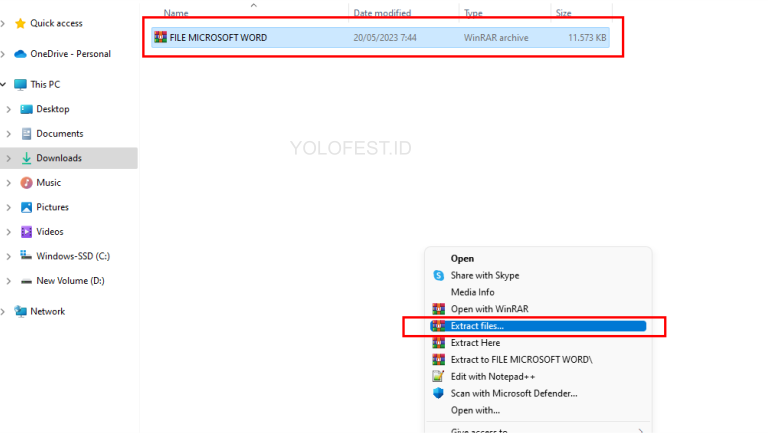Go to the Desktop folder
Screen dimensions: 768x433
coord(53,109)
